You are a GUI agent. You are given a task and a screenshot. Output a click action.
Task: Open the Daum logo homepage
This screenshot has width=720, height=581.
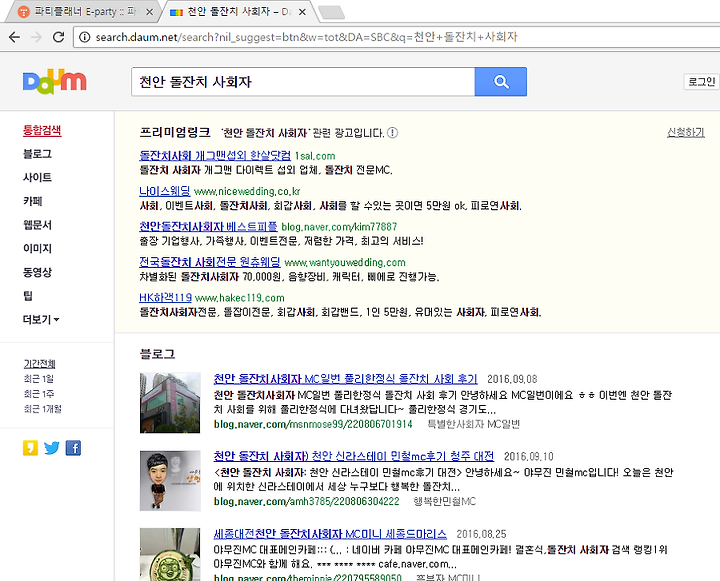[x=55, y=82]
